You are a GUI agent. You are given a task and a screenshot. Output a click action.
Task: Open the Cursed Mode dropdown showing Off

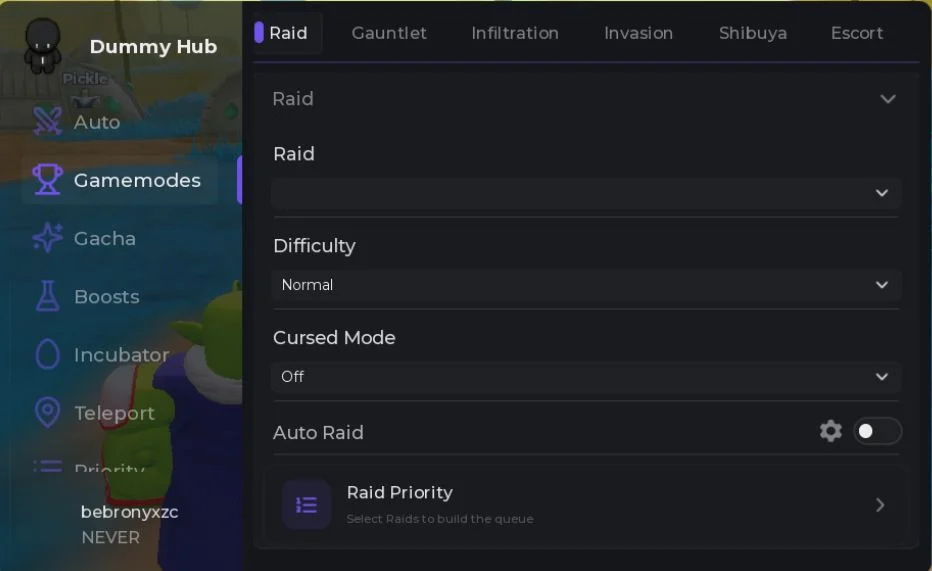tap(585, 377)
